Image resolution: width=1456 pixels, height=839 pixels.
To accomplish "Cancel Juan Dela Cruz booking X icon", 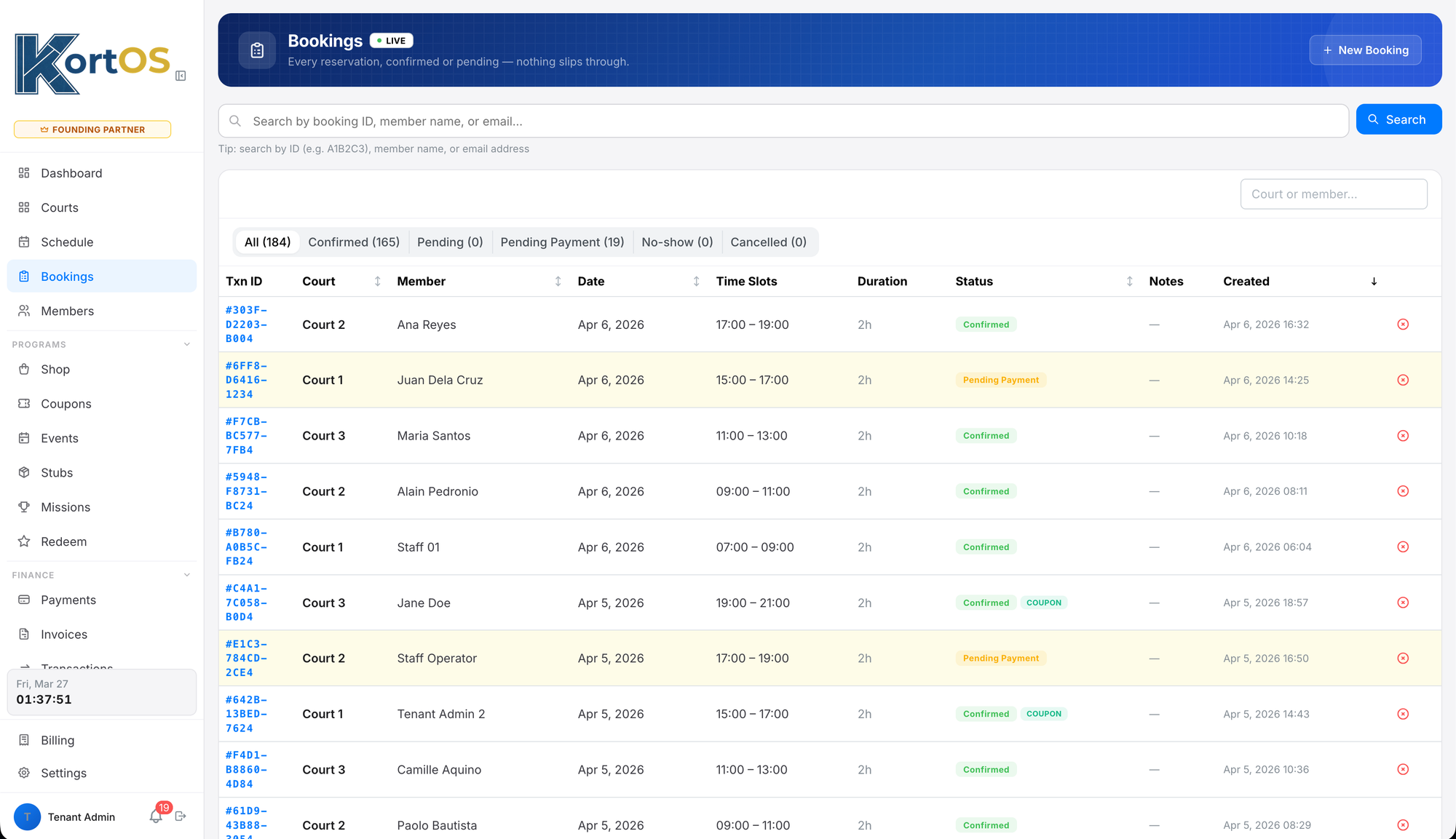I will coord(1403,380).
